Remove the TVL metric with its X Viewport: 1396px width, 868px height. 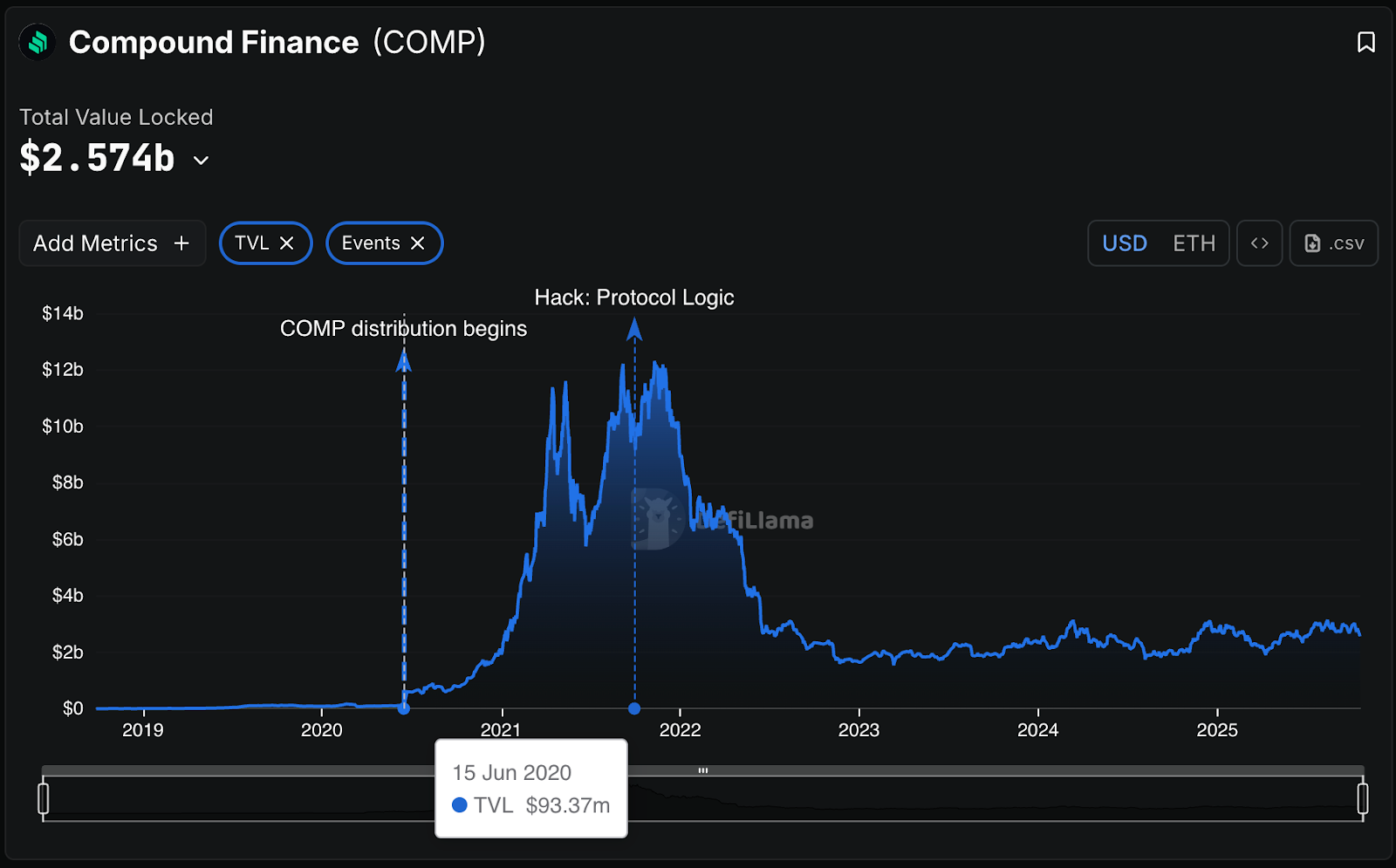(286, 243)
